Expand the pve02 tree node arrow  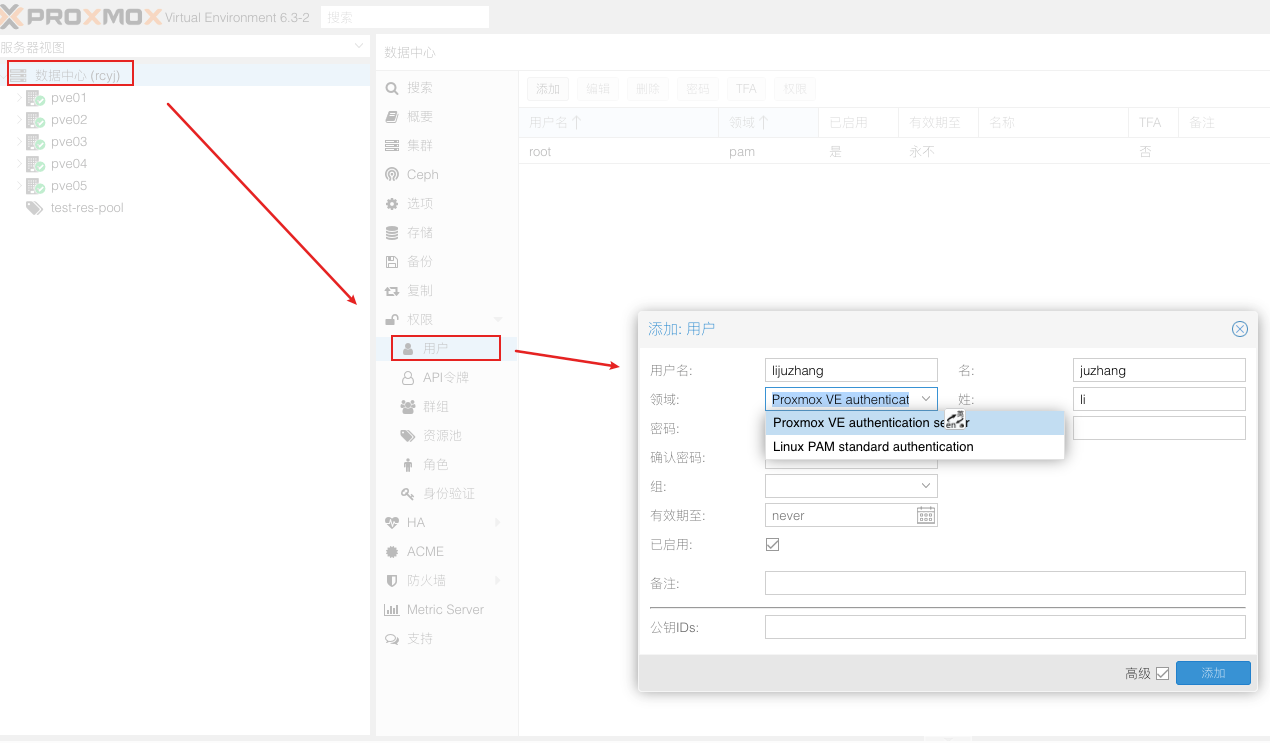pyautogui.click(x=19, y=120)
